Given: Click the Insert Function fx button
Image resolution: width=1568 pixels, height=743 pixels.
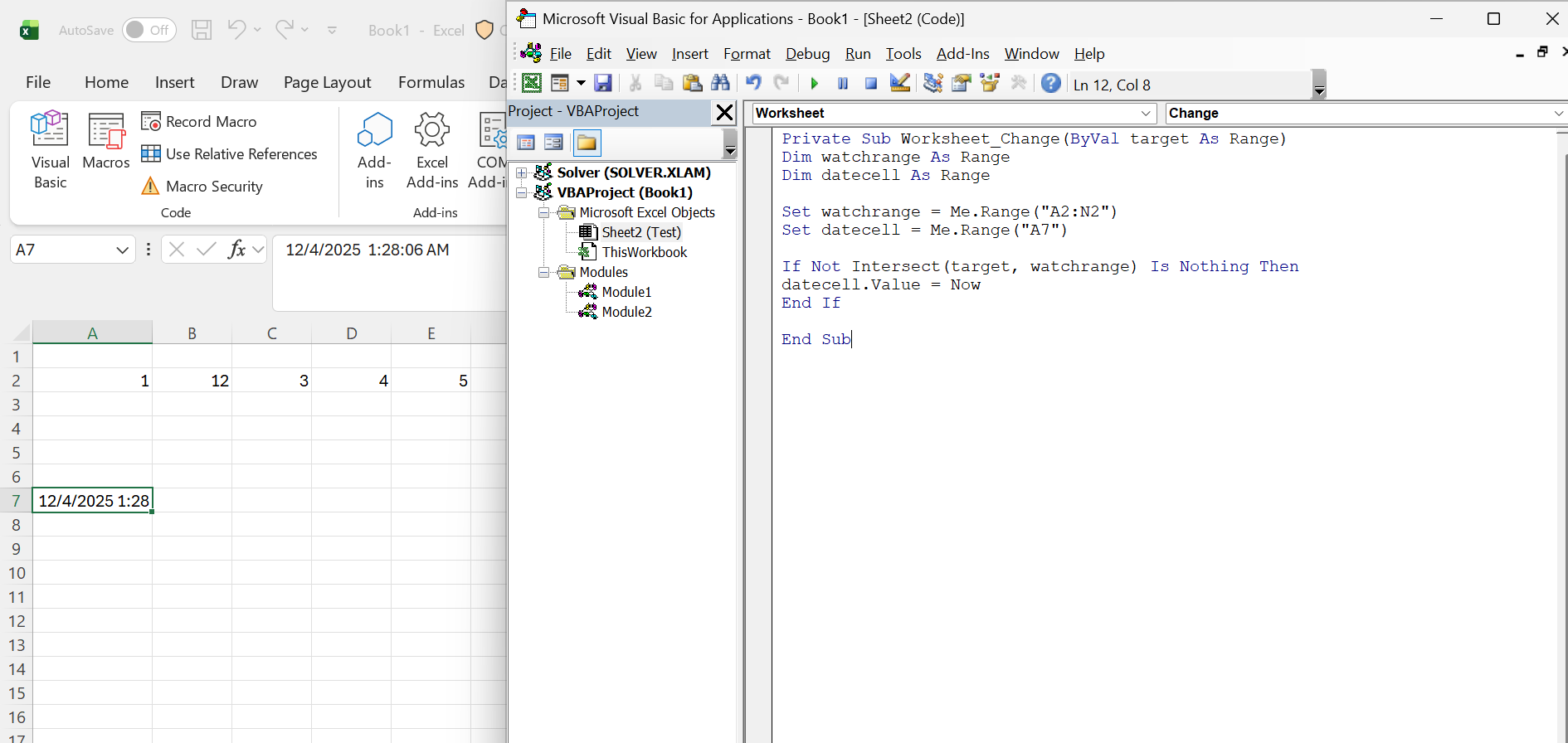Looking at the screenshot, I should (236, 250).
